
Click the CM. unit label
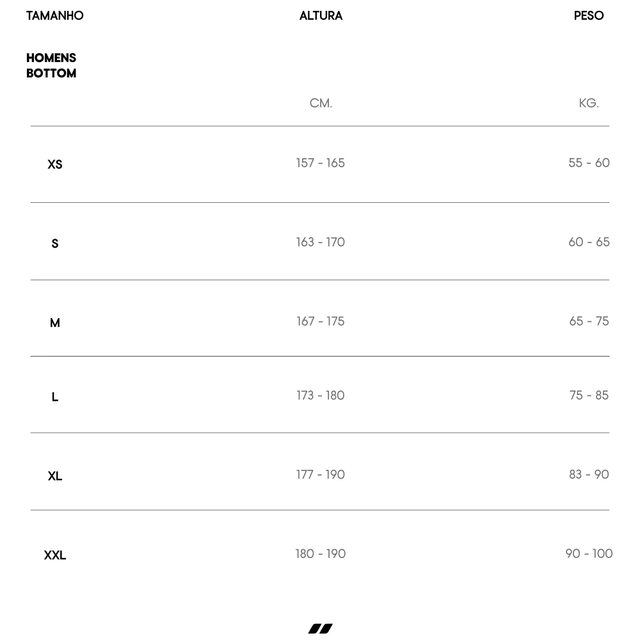(x=321, y=103)
